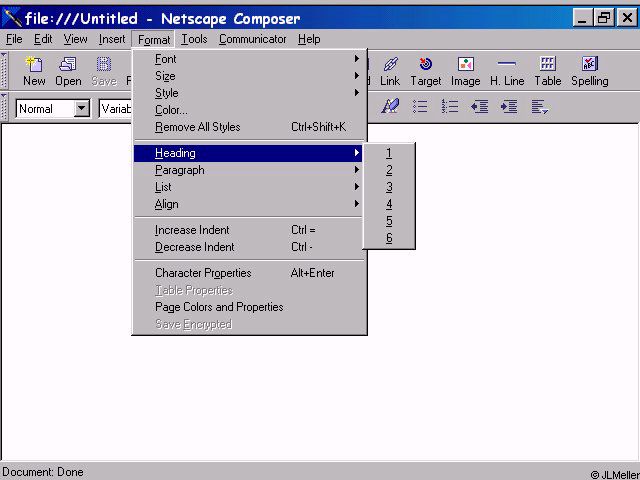Choose Decrease Indent menu item
This screenshot has height=480, width=640.
click(248, 247)
